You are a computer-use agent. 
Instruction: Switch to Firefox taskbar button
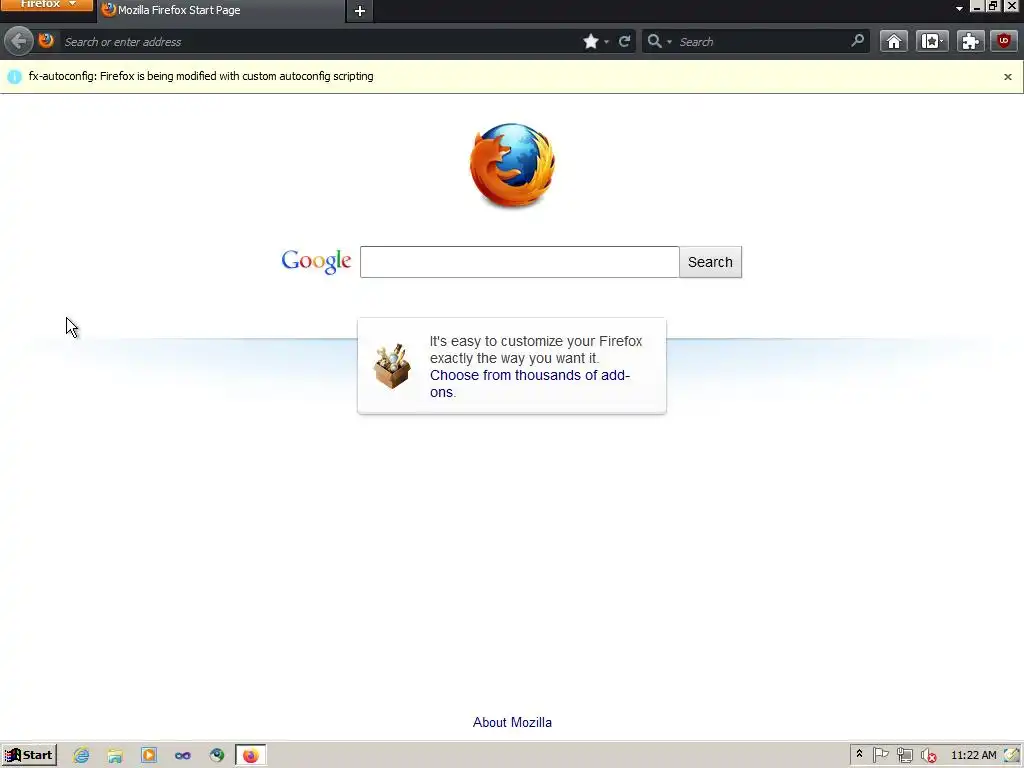[251, 756]
